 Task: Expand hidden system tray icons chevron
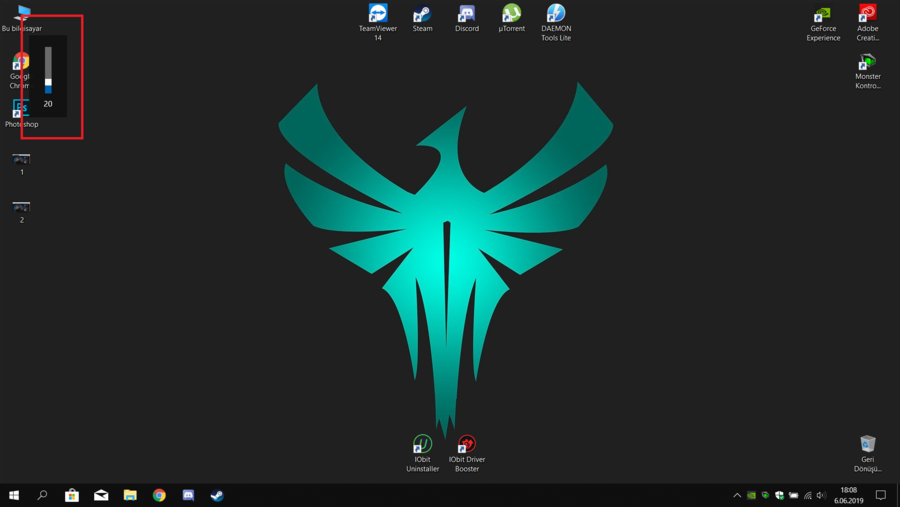click(x=737, y=495)
